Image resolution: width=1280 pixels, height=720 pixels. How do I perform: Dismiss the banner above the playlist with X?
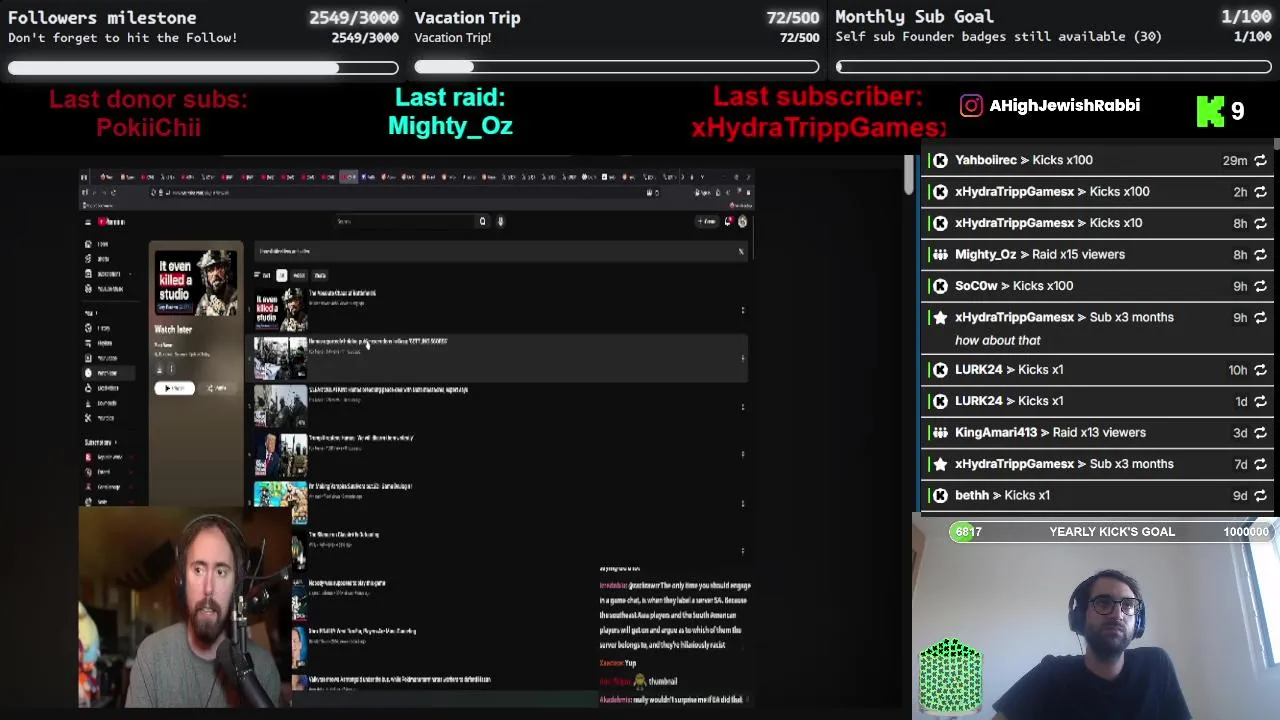coord(741,251)
